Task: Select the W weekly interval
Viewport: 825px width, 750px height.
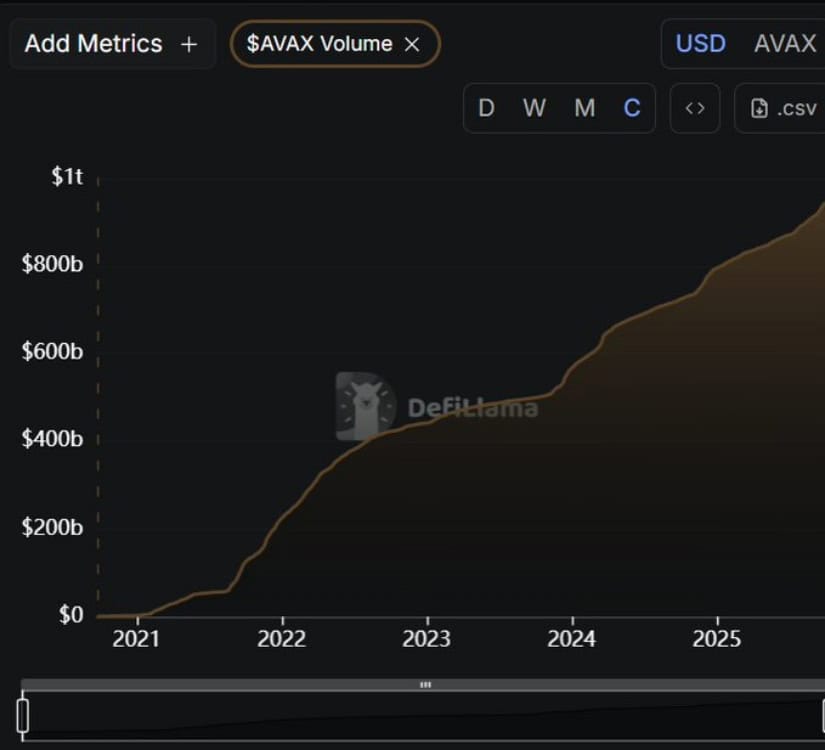Action: pos(534,108)
